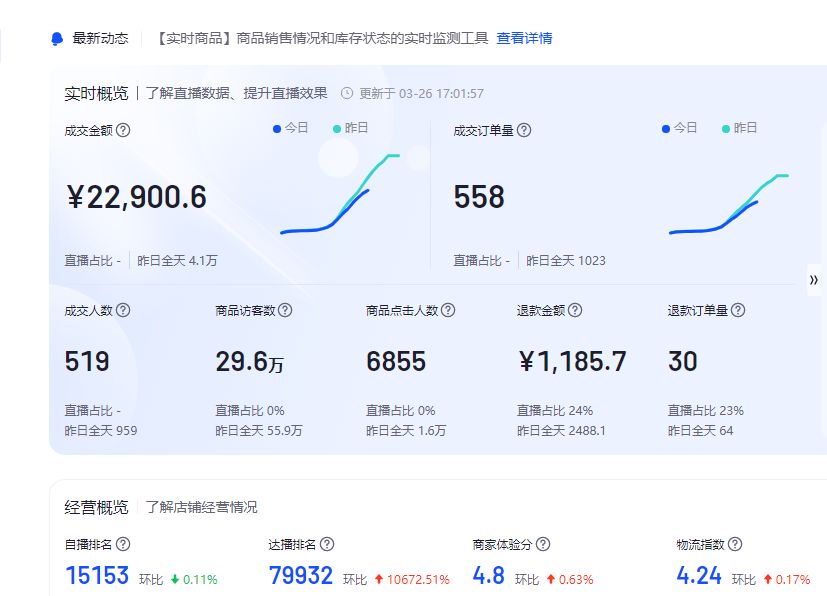Viewport: 827px width, 596px height.
Task: Expand more metrics using the right chevron
Action: point(815,281)
